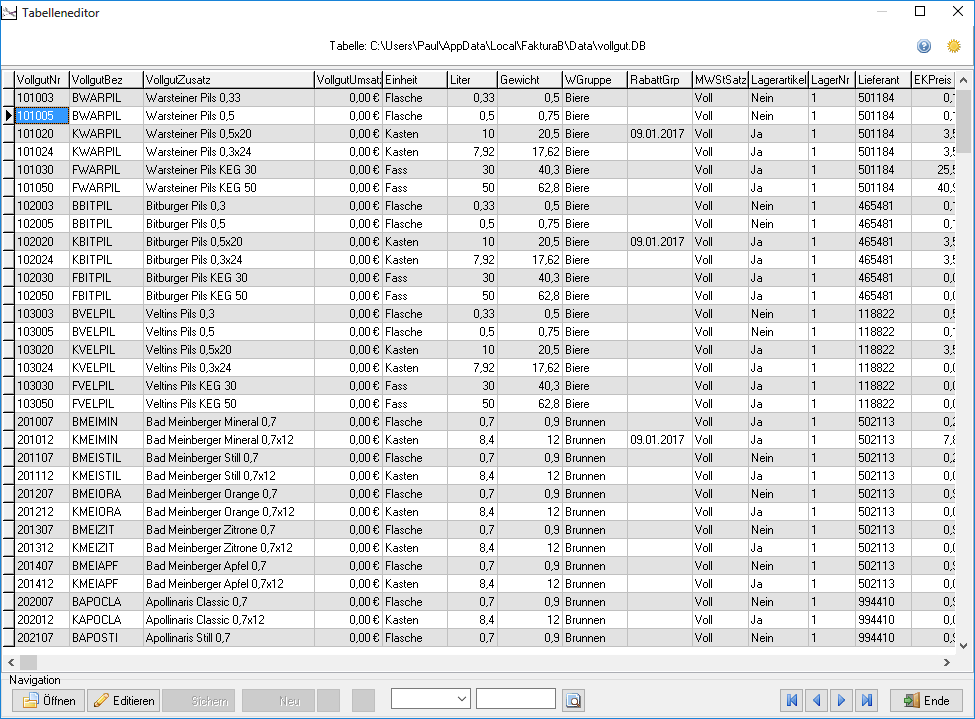
Task: Click the BAPOCLA cell
Action: (x=106, y=602)
